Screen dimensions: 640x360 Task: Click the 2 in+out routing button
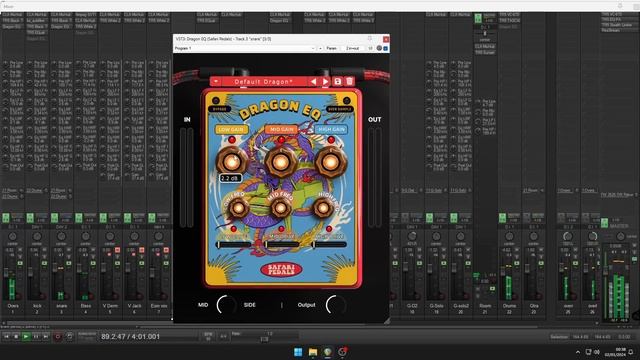[352, 48]
